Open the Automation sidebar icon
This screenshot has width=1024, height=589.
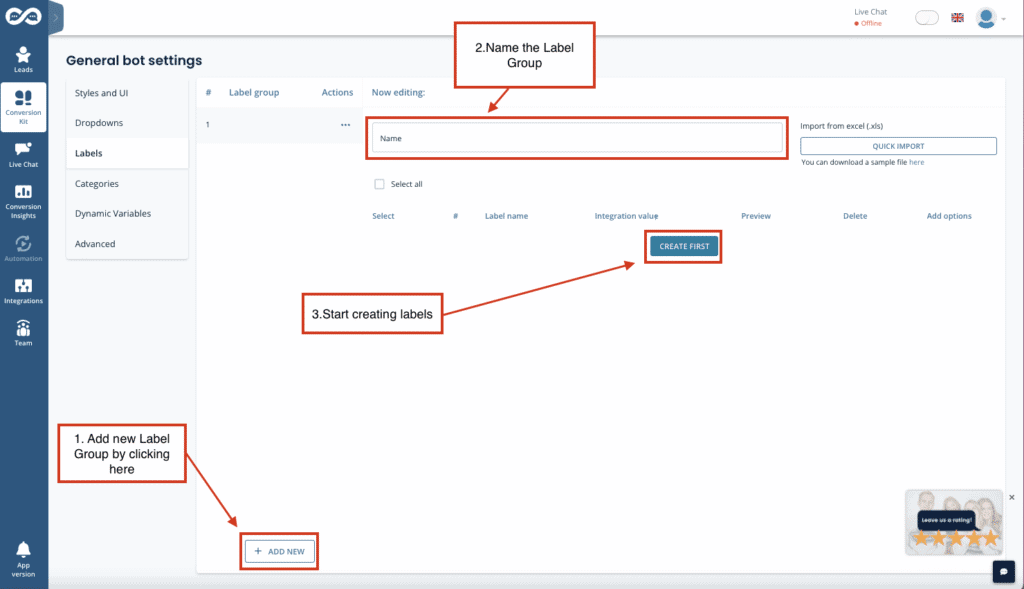coord(23,243)
